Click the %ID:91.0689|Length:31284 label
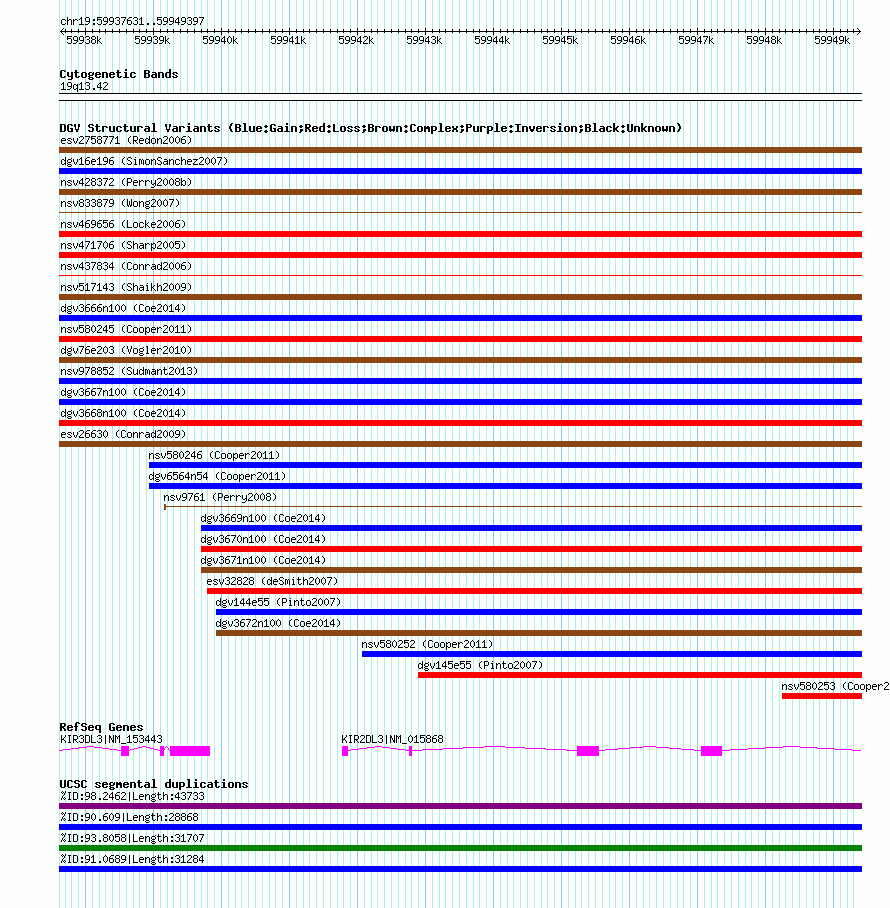Screen dimensions: 890x908 [x=132, y=859]
